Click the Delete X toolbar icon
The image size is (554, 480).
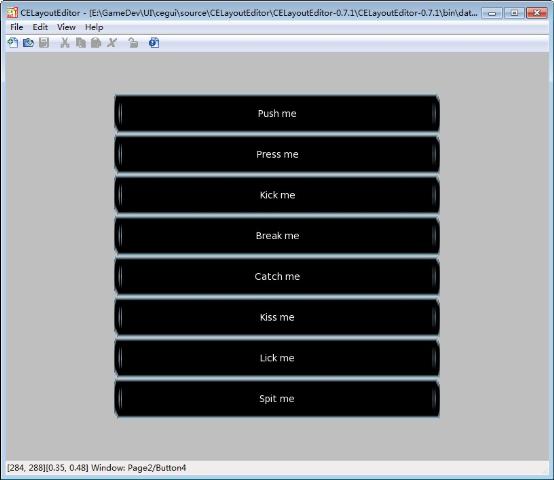[x=112, y=43]
